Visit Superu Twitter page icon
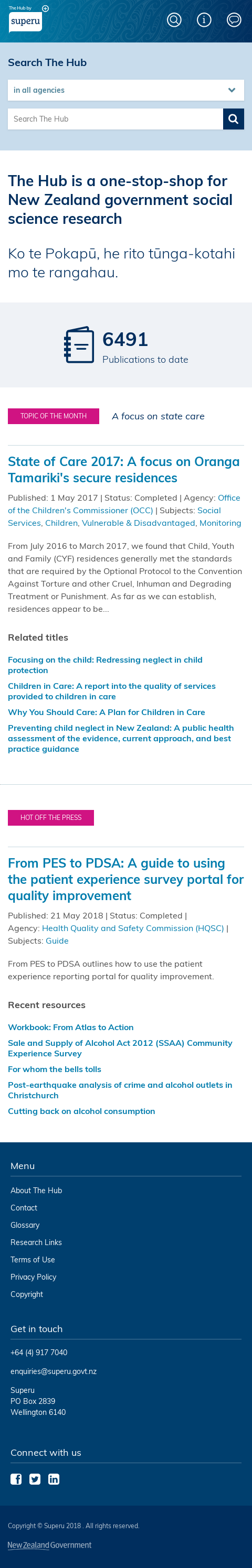This screenshot has width=252, height=1568. pyautogui.click(x=35, y=1479)
